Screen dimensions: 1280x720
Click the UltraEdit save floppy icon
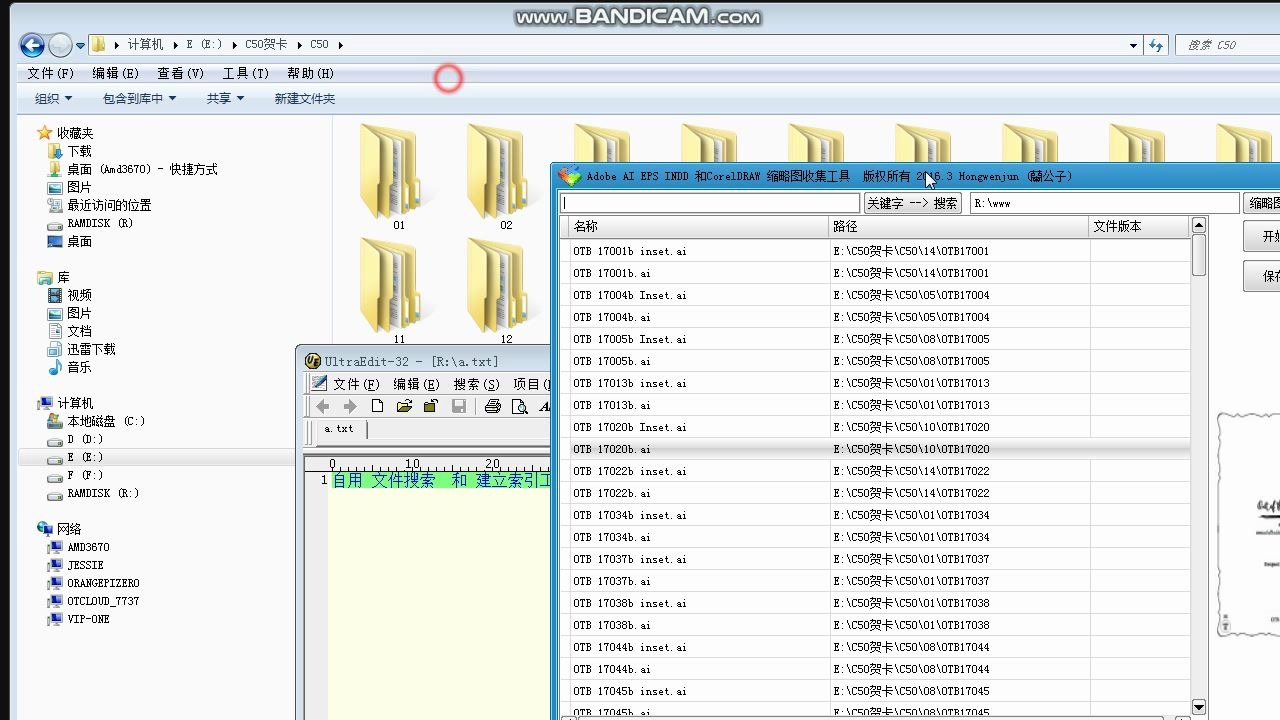click(459, 406)
